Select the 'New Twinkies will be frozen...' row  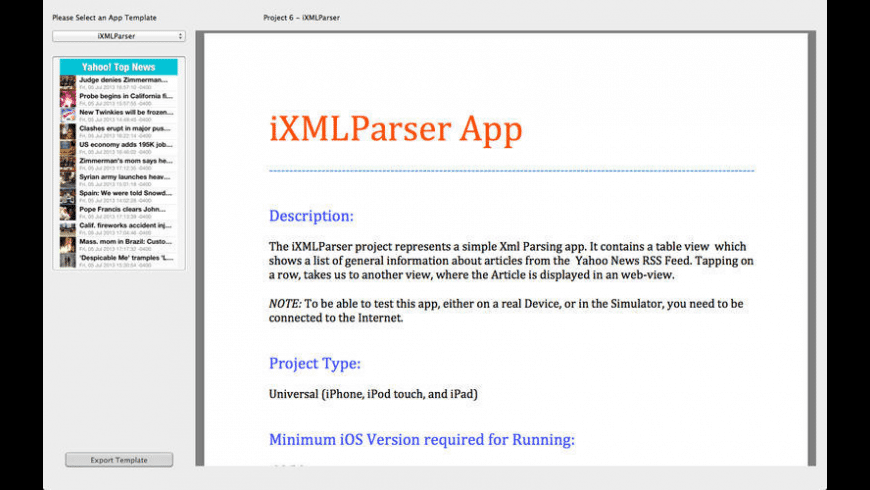(x=119, y=115)
